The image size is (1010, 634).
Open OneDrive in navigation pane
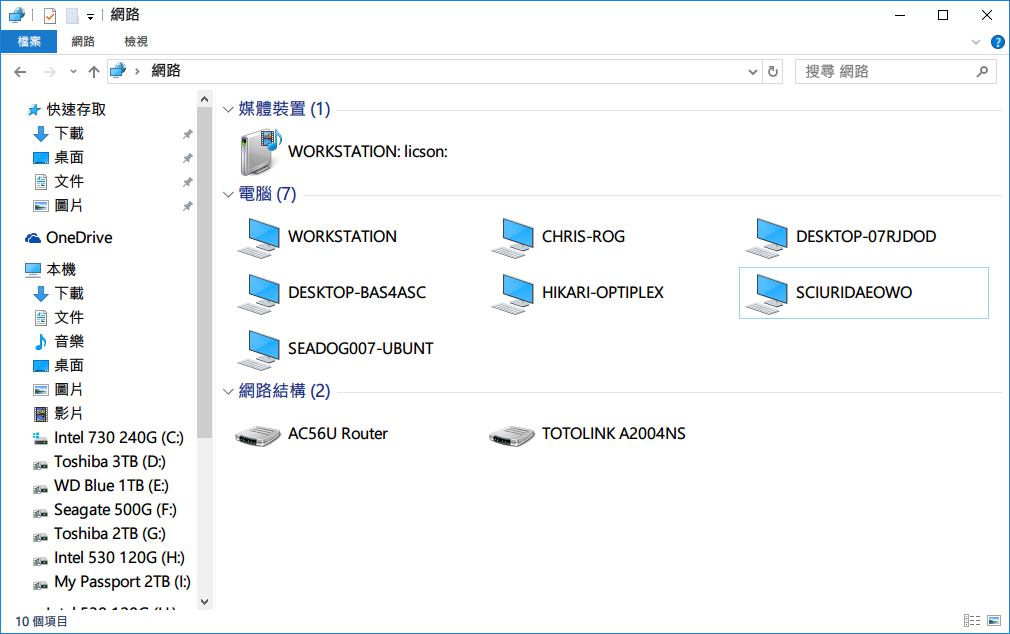coord(69,238)
